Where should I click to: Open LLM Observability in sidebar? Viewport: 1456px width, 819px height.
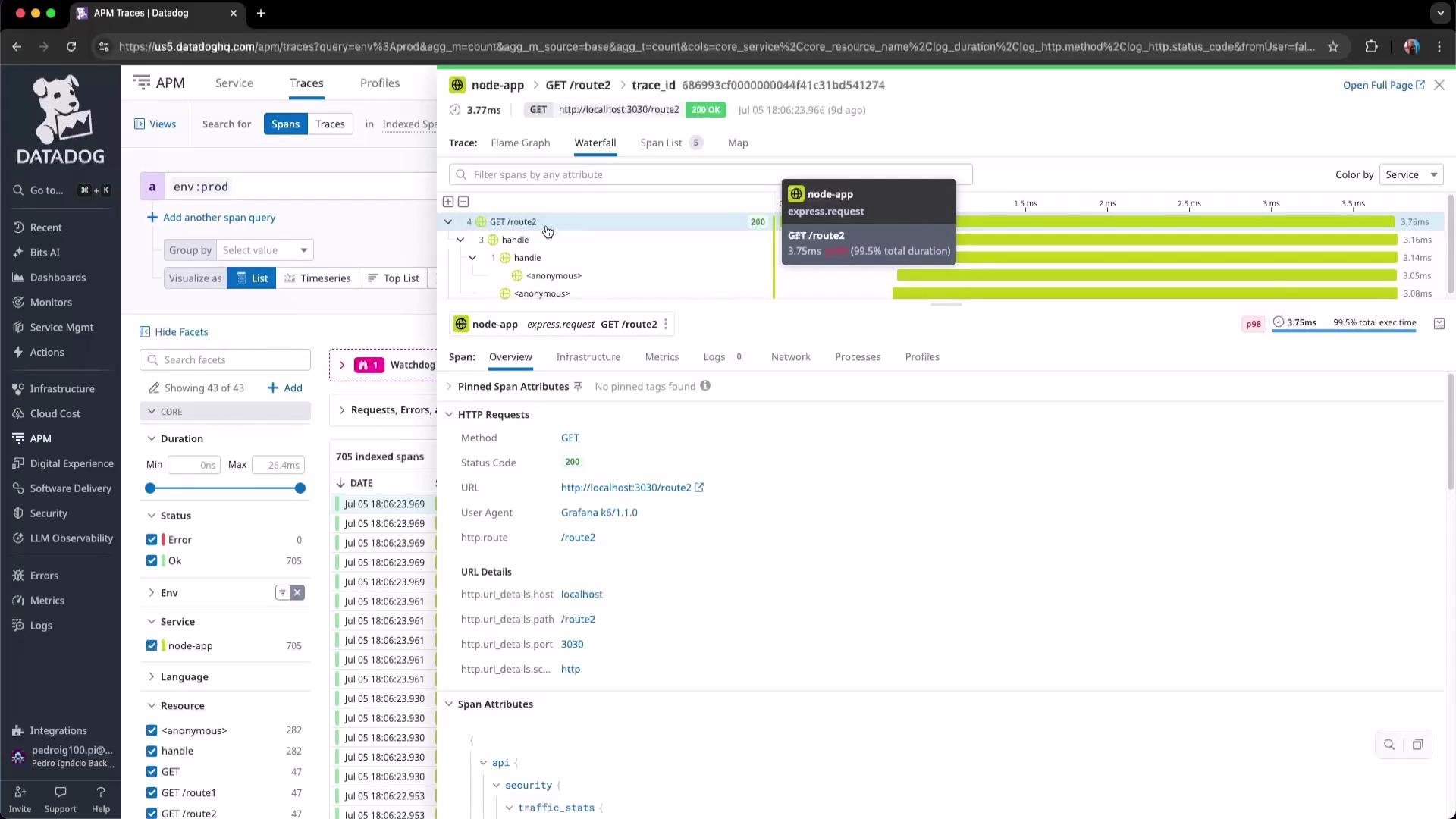click(71, 539)
